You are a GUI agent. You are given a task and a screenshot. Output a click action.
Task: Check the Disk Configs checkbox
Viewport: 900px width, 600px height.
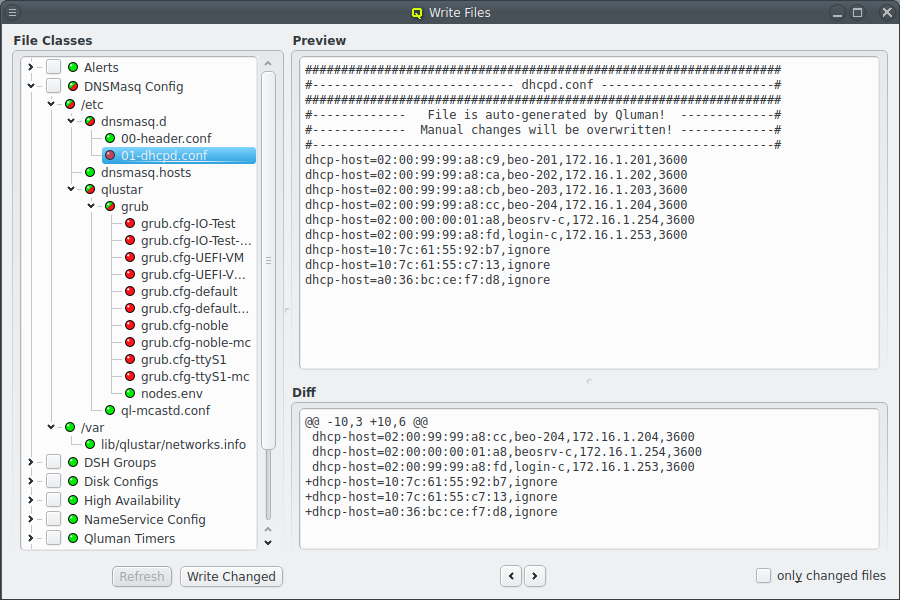(x=53, y=481)
